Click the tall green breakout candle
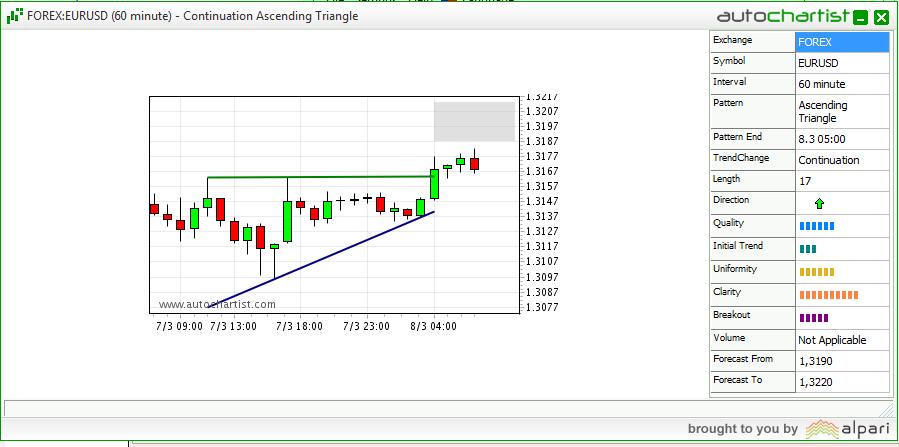The width and height of the screenshot is (899, 447). click(435, 183)
